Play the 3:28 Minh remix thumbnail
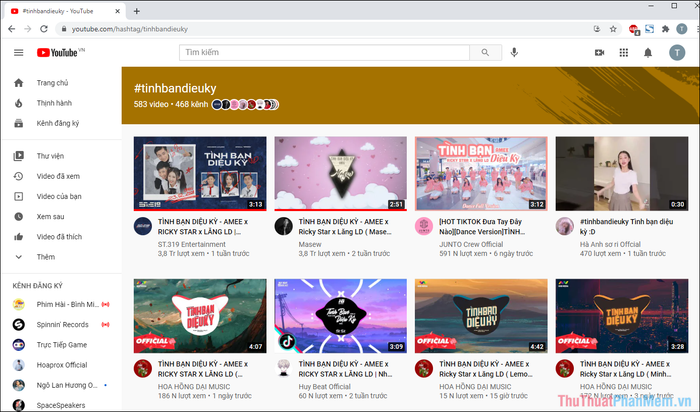 coord(622,316)
